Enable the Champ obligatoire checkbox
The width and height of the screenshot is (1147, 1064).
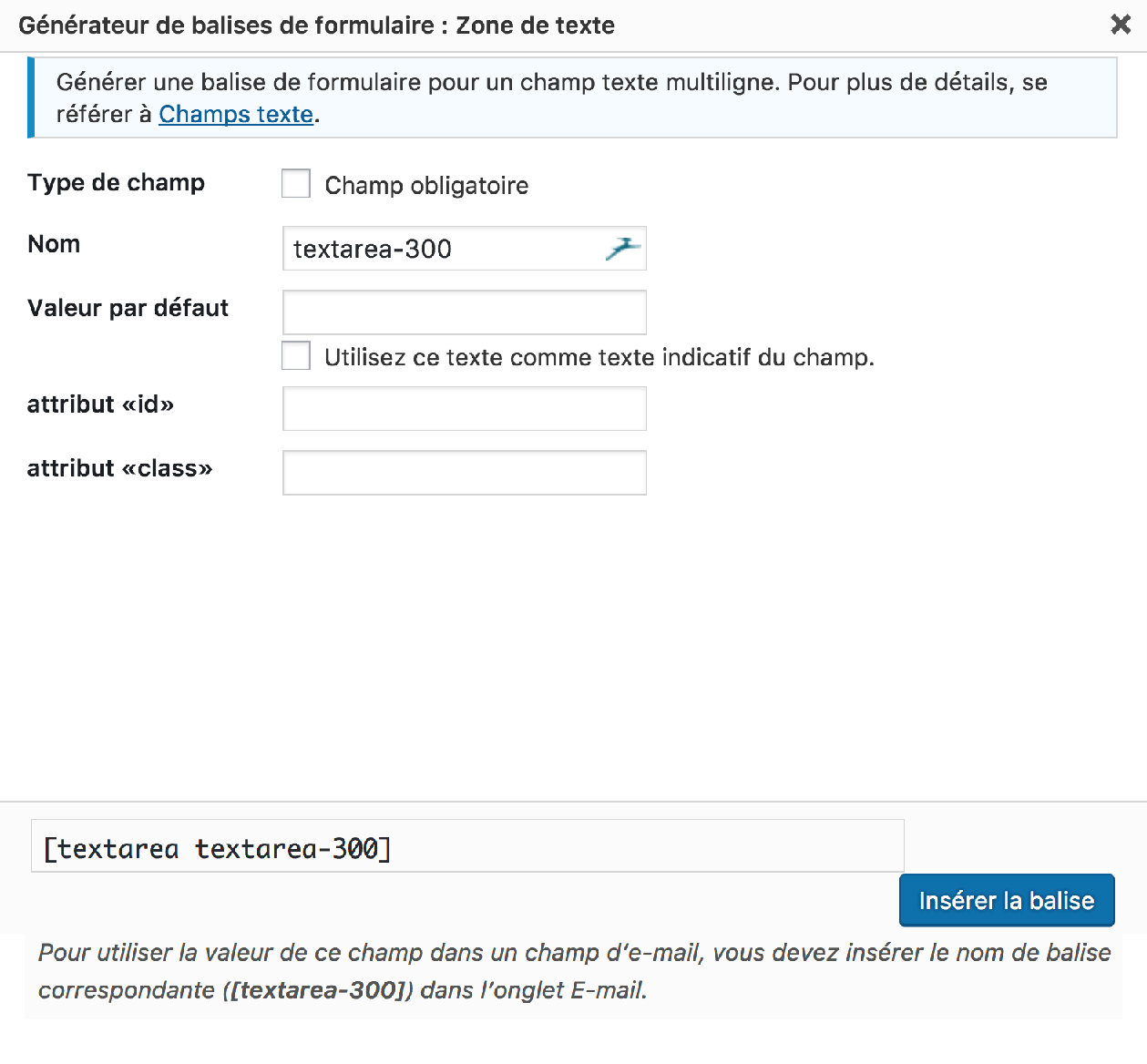click(x=295, y=184)
